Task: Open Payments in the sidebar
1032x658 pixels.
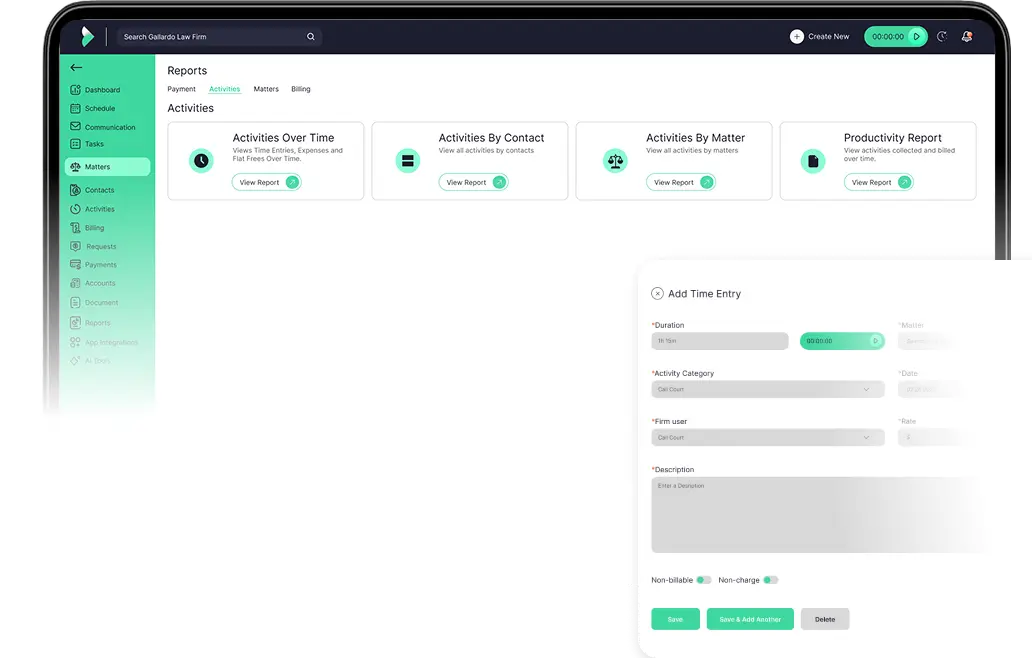Action: click(100, 264)
